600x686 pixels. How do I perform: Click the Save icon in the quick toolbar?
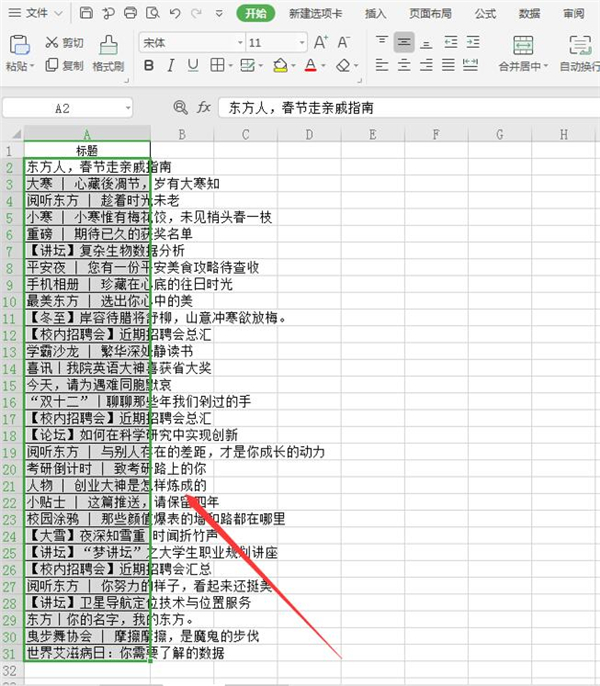click(86, 13)
